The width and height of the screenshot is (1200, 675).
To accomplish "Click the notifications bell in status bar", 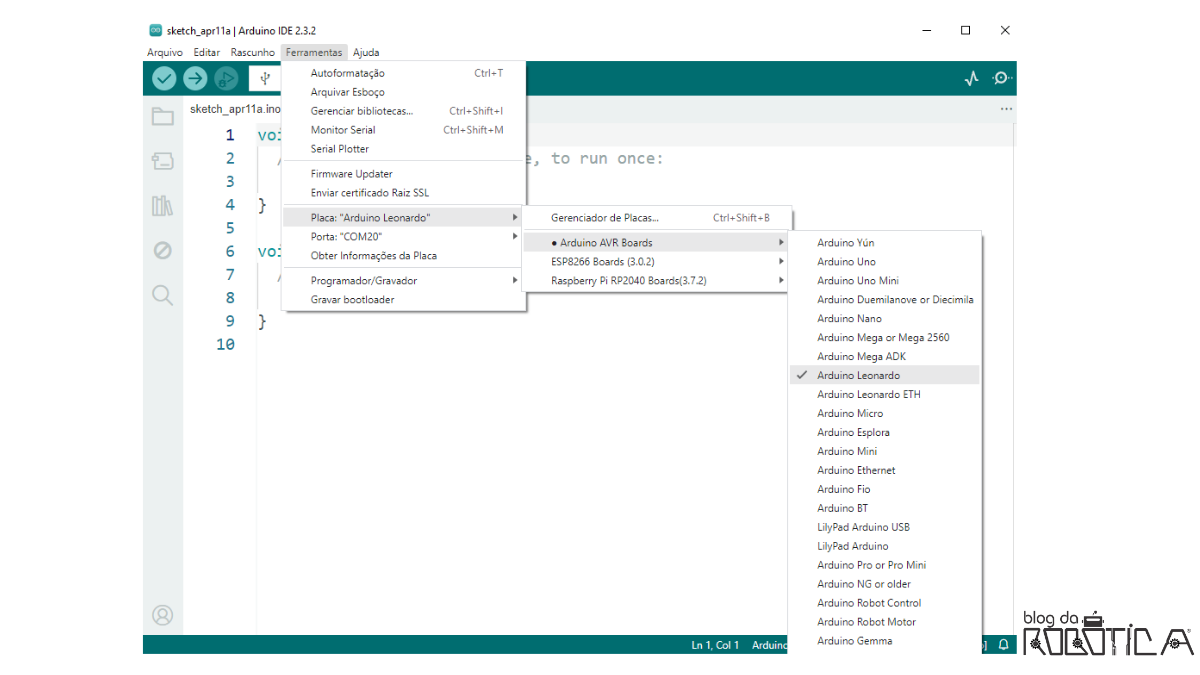I will point(1003,645).
